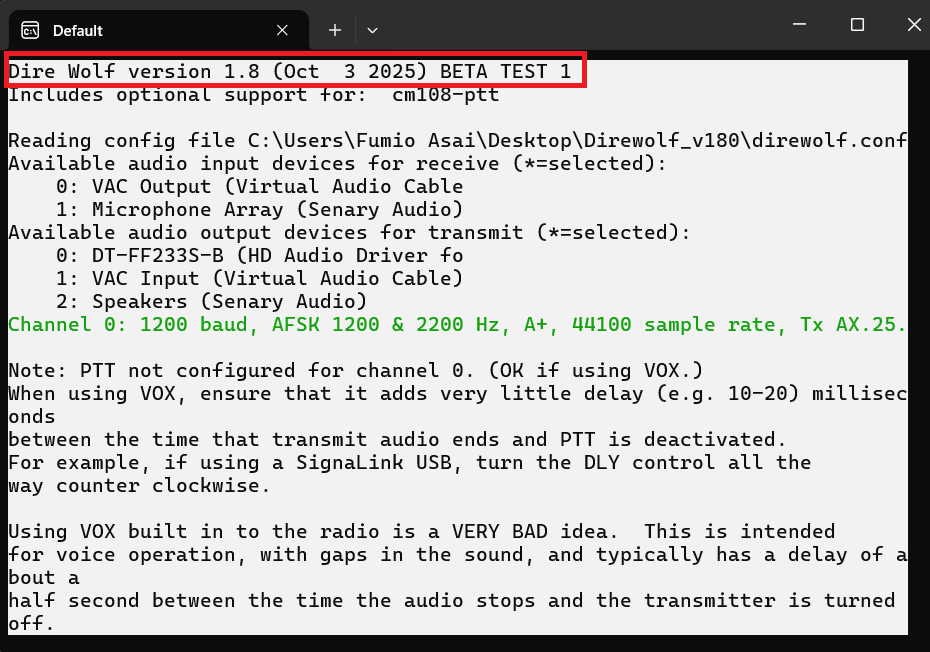This screenshot has height=652, width=930.
Task: Click 'Available audio output devices for transmit' line
Action: point(349,233)
